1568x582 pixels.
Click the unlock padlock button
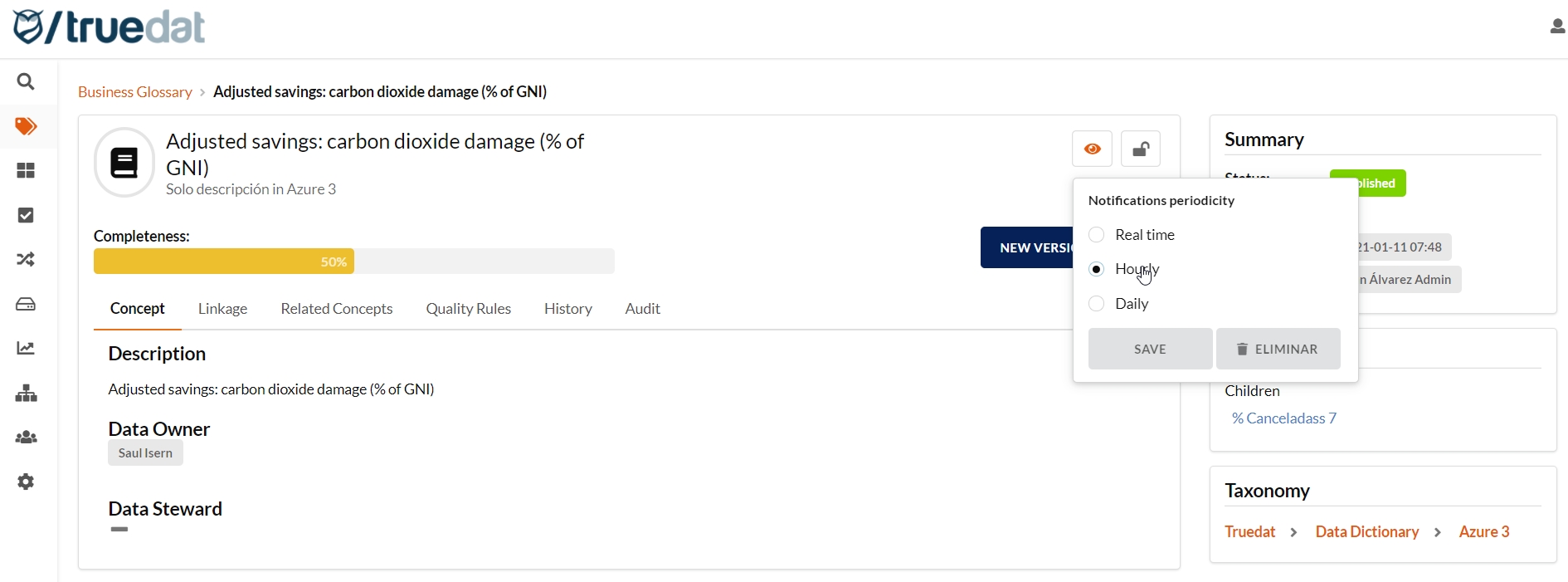click(x=1141, y=149)
